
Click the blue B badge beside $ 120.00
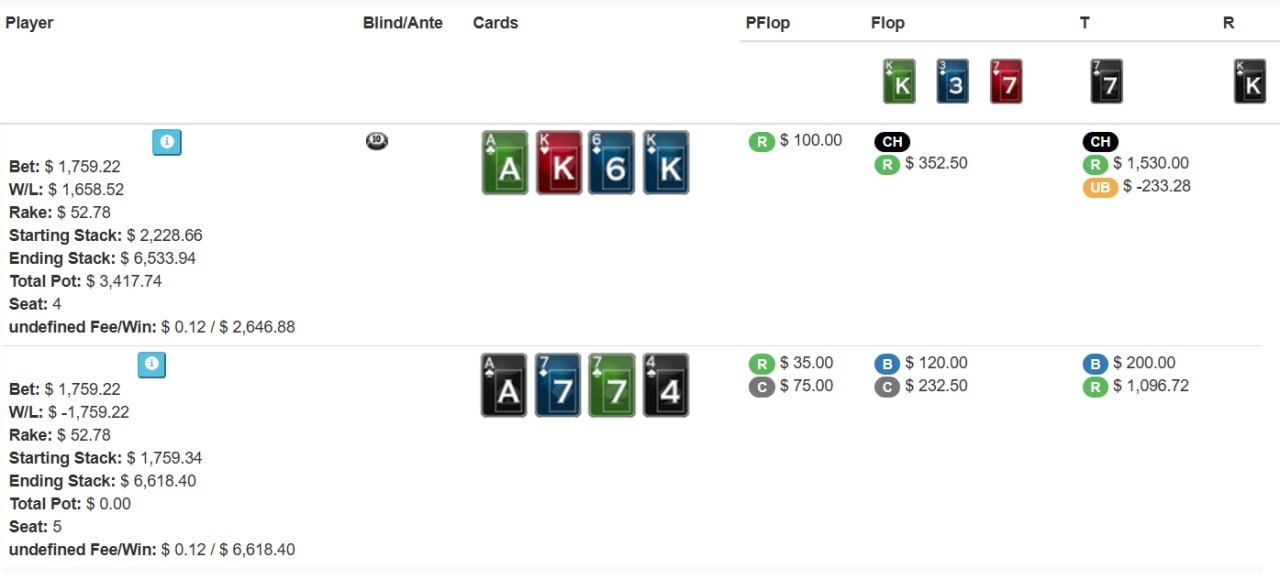point(887,364)
